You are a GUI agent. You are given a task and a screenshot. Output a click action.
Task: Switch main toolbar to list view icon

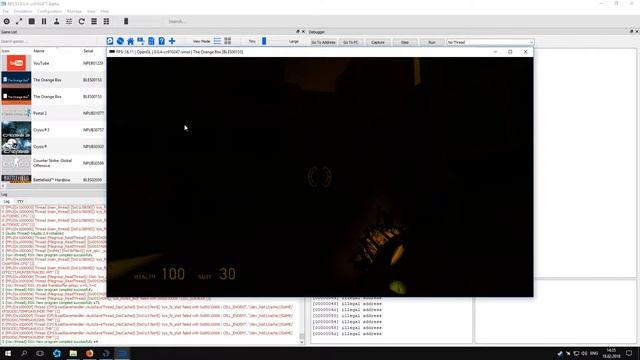coord(94,21)
